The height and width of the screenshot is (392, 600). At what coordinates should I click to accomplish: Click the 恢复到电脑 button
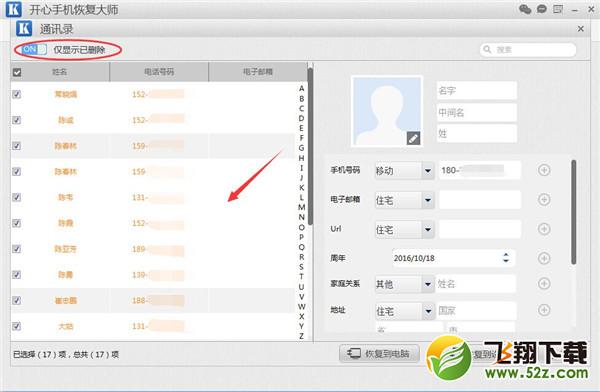(379, 353)
